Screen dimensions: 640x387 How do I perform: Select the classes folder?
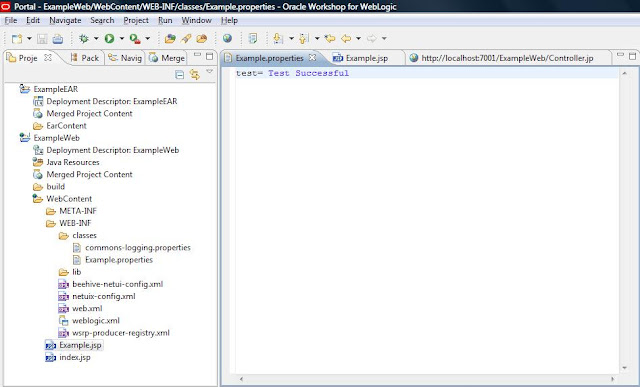click(84, 236)
